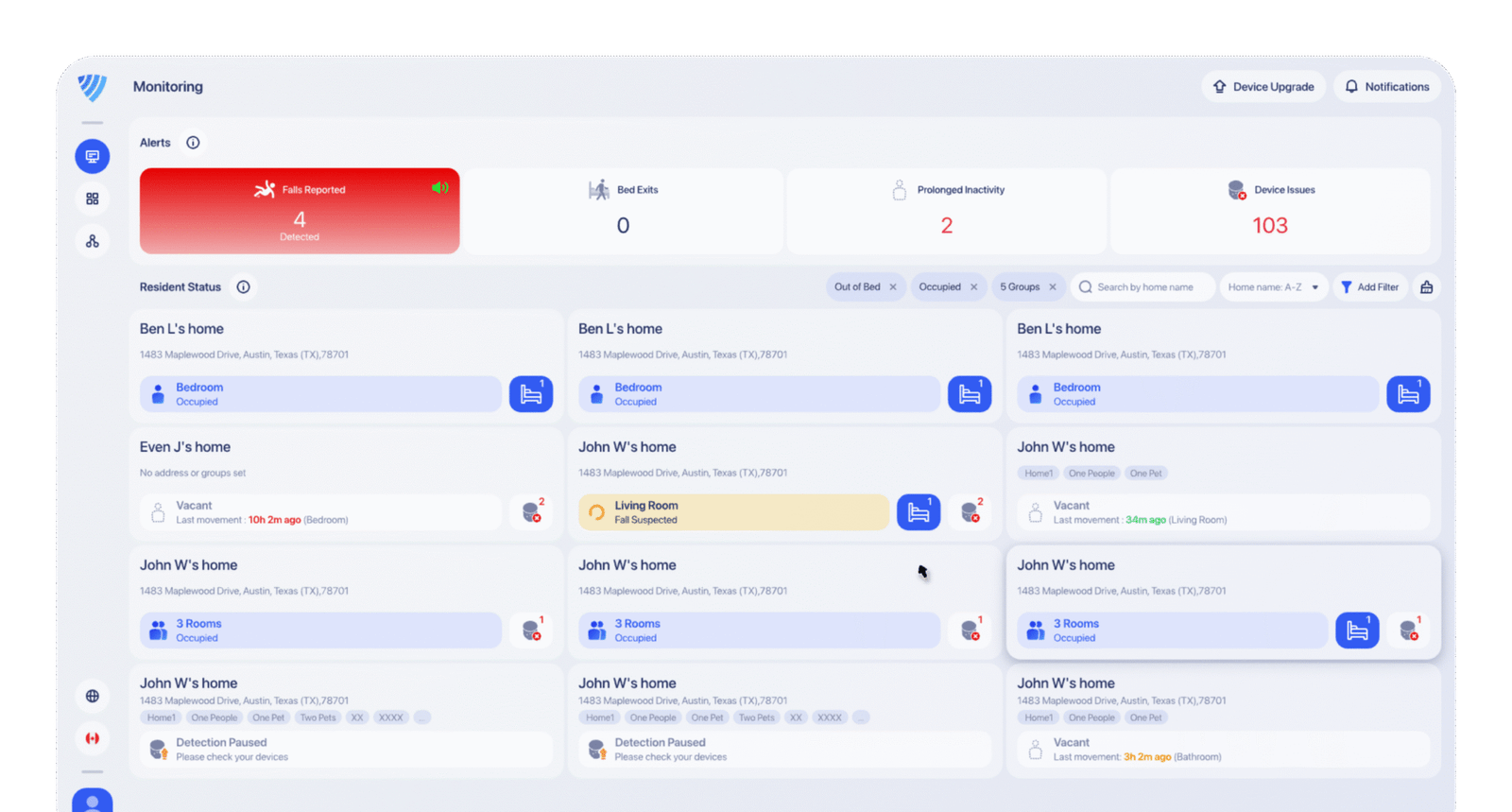
Task: Click the Alerts info icon
Action: coord(193,143)
